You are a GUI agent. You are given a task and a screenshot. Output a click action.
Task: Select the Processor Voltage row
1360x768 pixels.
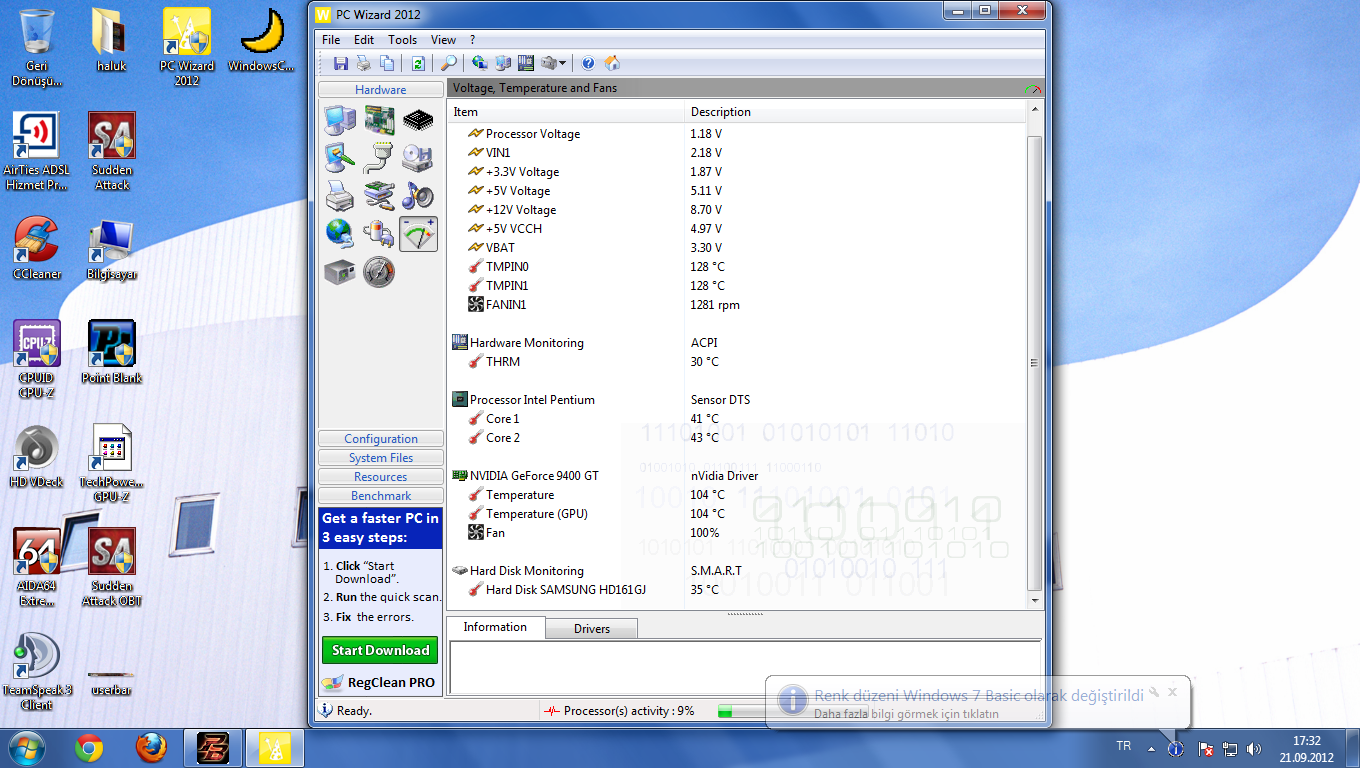pyautogui.click(x=736, y=134)
